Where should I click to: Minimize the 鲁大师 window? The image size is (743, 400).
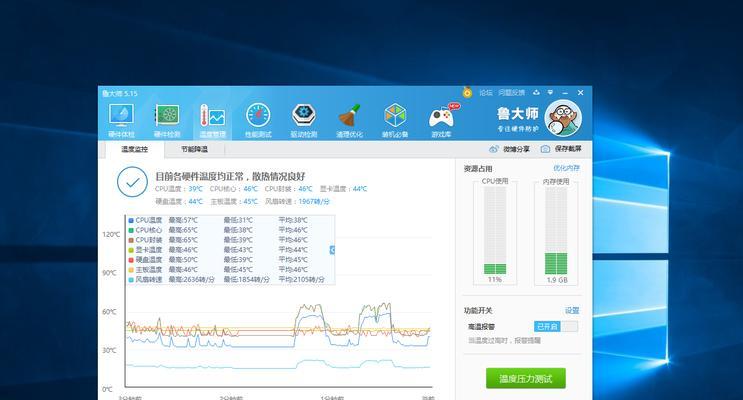565,92
